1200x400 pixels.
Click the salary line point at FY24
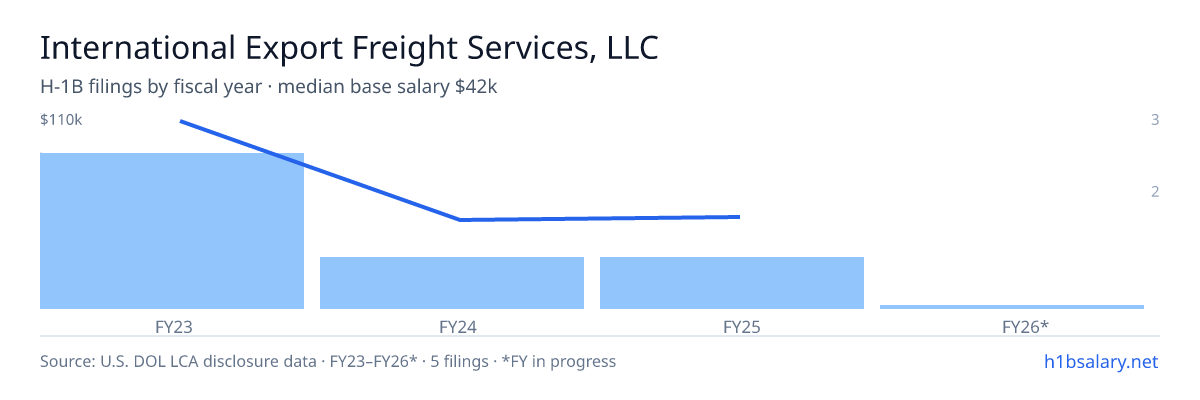[x=460, y=220]
